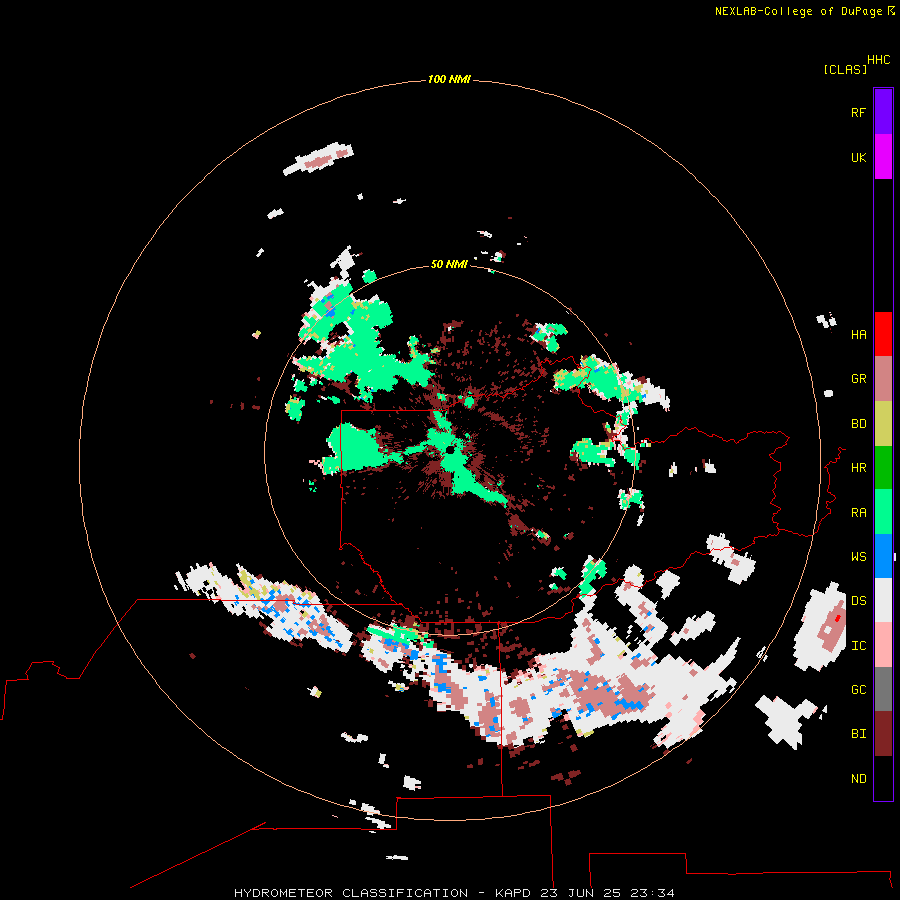Click the RA legend label

(x=858, y=513)
